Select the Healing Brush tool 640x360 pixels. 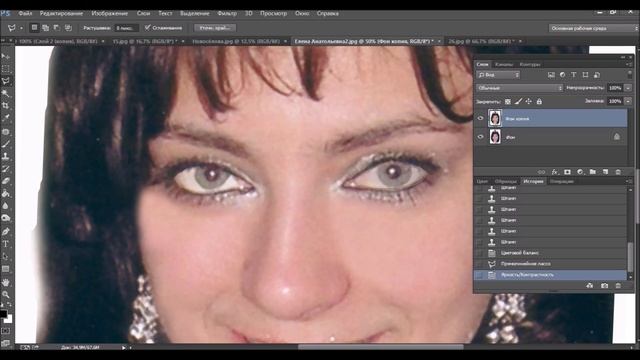pyautogui.click(x=6, y=131)
